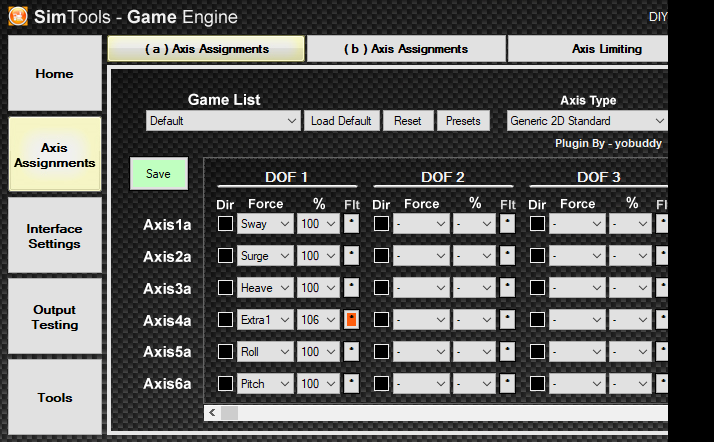This screenshot has height=442, width=714.
Task: Click the Reset button
Action: (408, 121)
